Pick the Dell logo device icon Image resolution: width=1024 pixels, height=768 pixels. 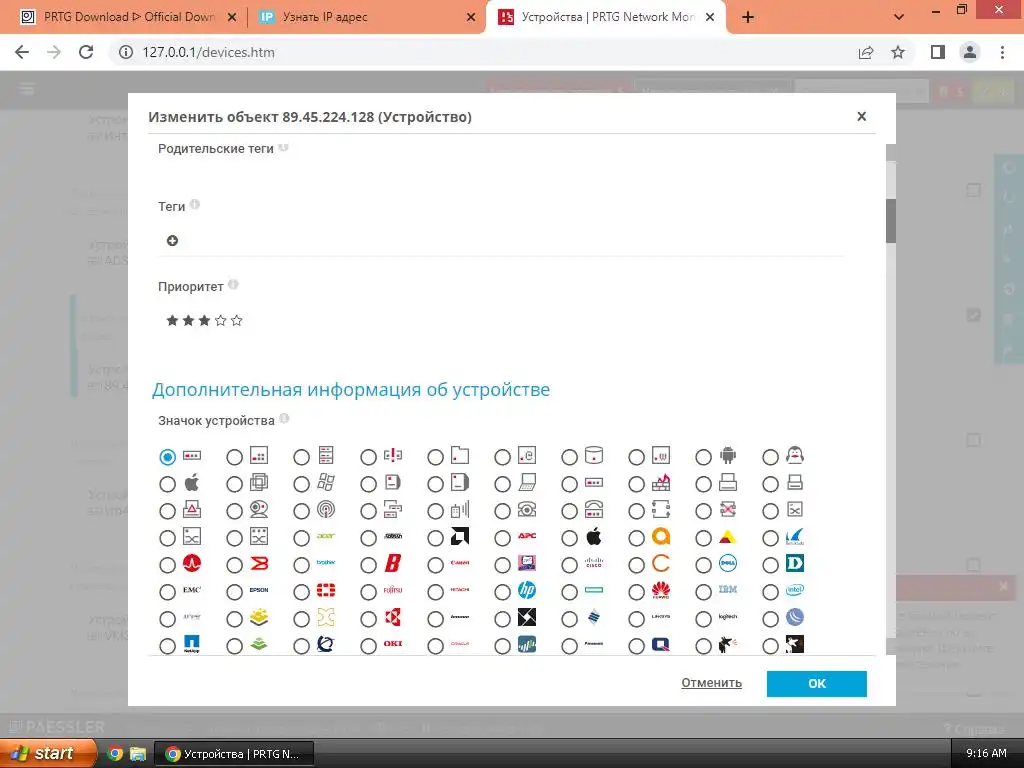coord(728,563)
